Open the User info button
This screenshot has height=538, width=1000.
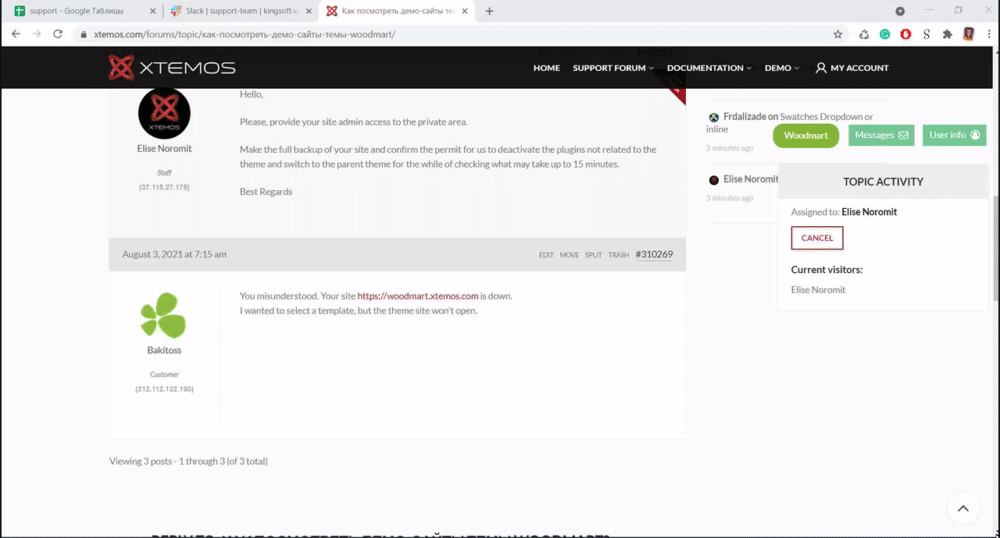(x=954, y=135)
